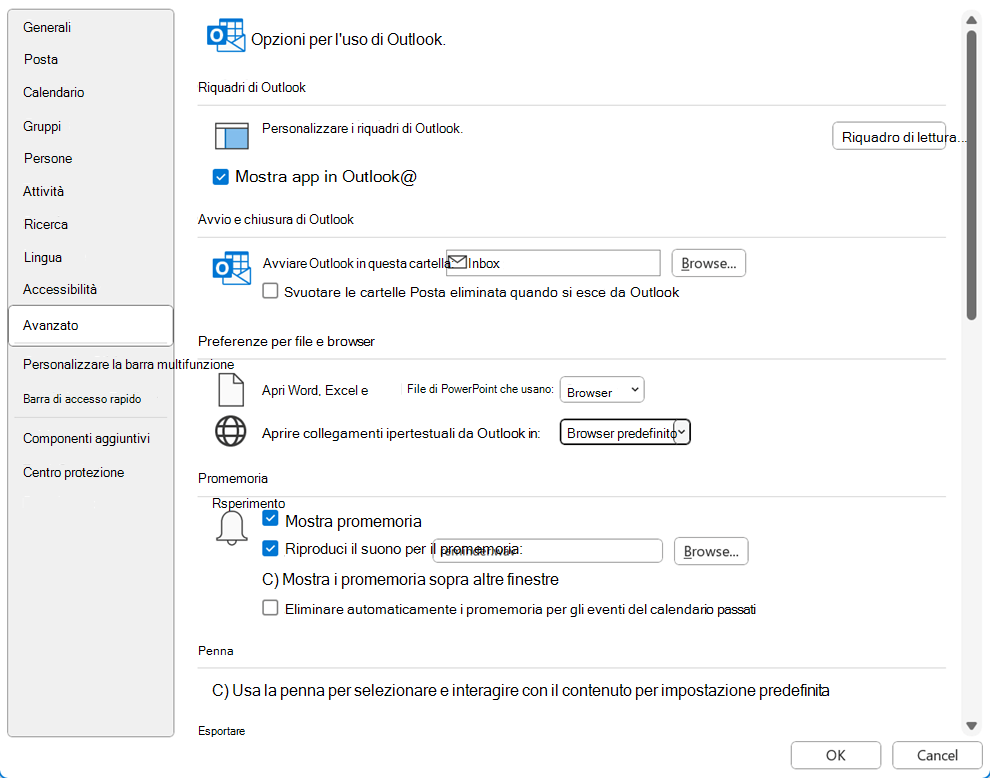This screenshot has height=778, width=990.
Task: Open Personalizzare la barra multifunzione
Action: coord(128,364)
